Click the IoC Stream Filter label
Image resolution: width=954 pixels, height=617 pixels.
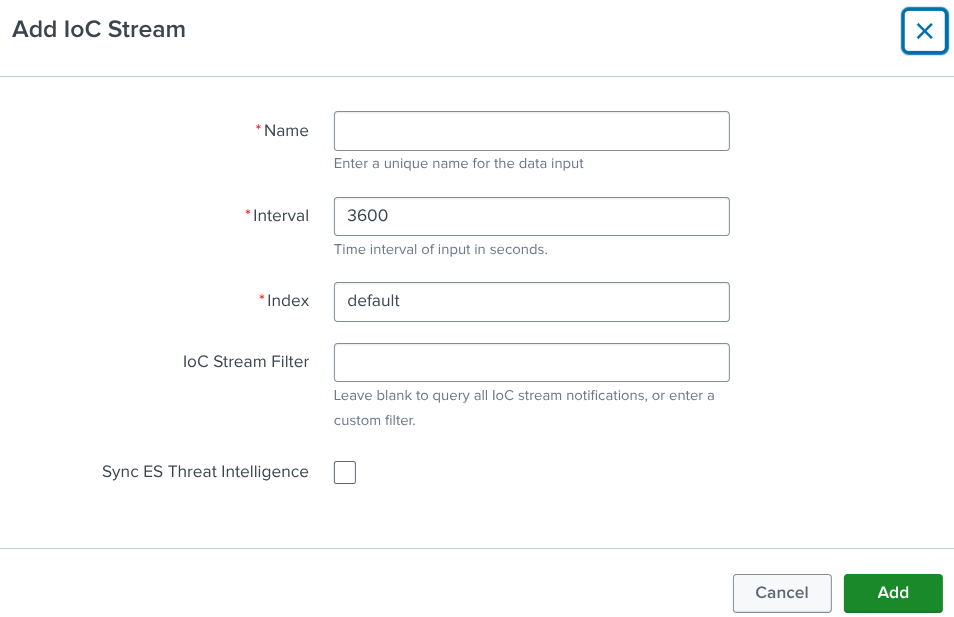[x=246, y=362]
